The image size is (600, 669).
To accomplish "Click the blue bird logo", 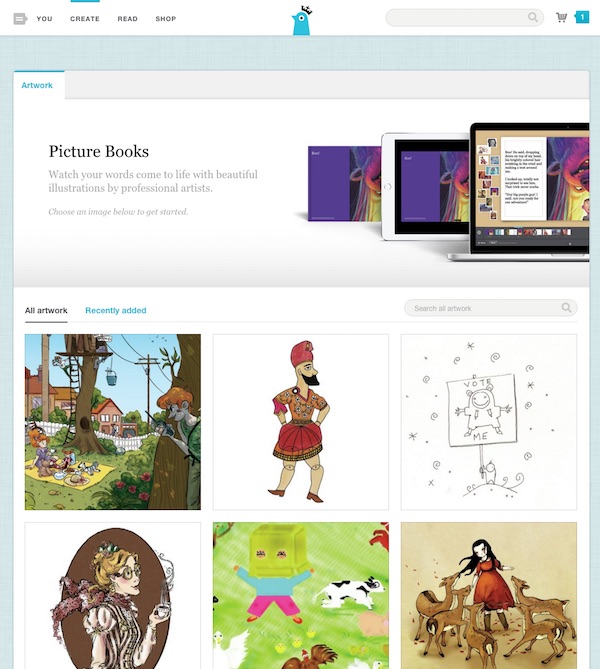I will 302,20.
